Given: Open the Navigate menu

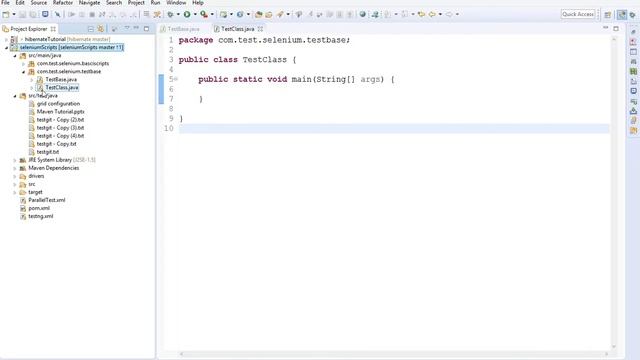Looking at the screenshot, I should 89,3.
